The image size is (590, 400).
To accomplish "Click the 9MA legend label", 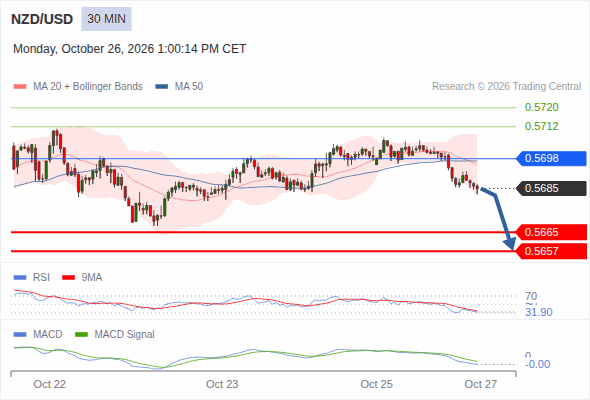I will coord(92,278).
